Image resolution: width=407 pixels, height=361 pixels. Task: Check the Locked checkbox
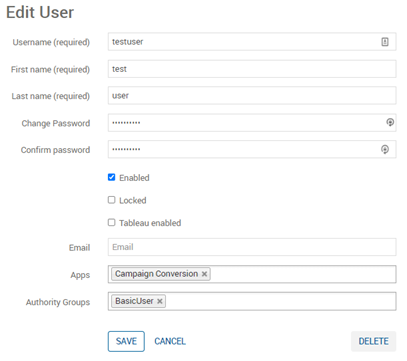click(111, 200)
